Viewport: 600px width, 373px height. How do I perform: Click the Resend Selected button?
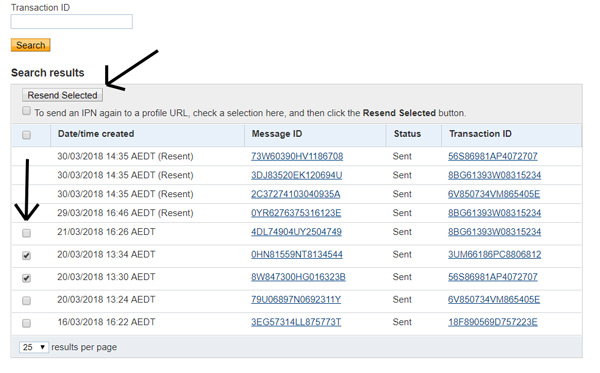coord(62,95)
